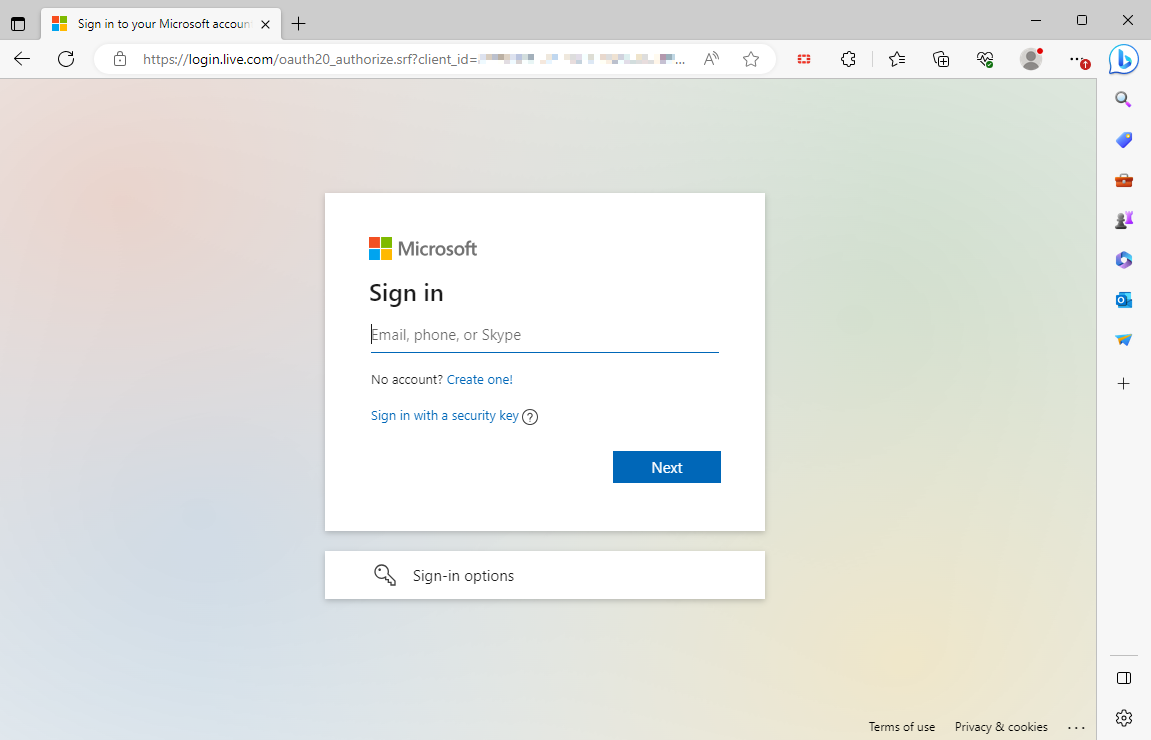Toggle the sidebar visibility button
Image resolution: width=1151 pixels, height=740 pixels.
[1123, 678]
